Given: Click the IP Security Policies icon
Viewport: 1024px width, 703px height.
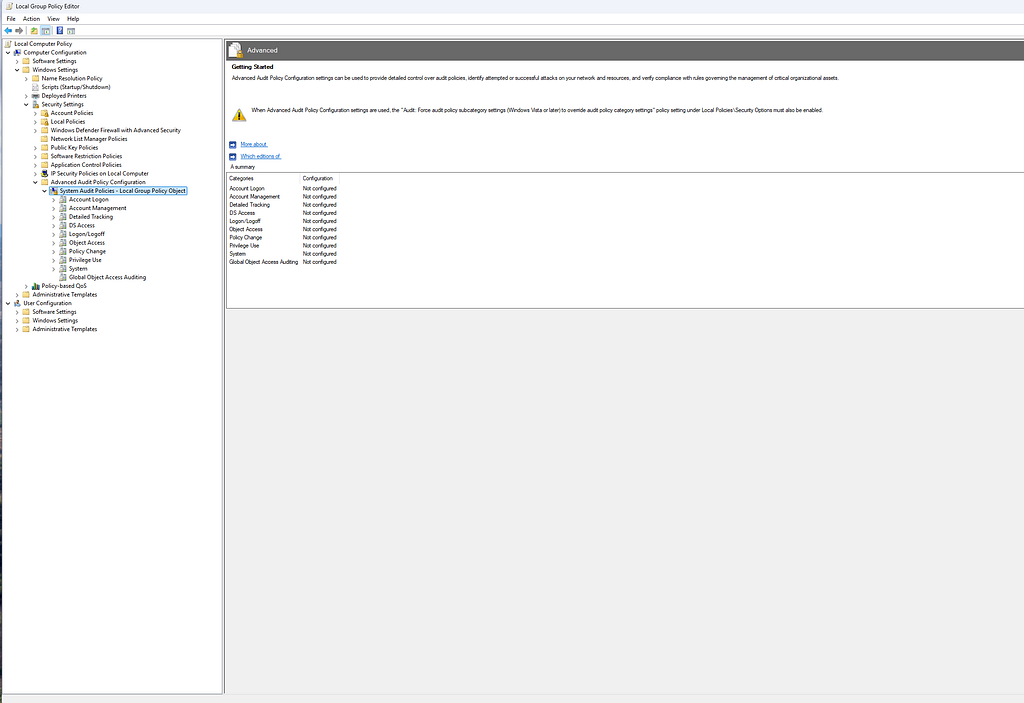Looking at the screenshot, I should (45, 174).
